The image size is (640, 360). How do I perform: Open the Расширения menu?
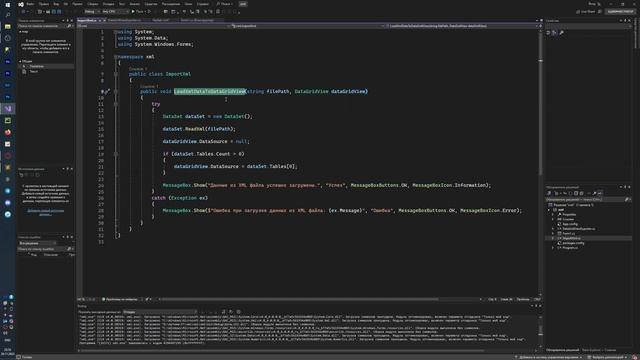171,4
